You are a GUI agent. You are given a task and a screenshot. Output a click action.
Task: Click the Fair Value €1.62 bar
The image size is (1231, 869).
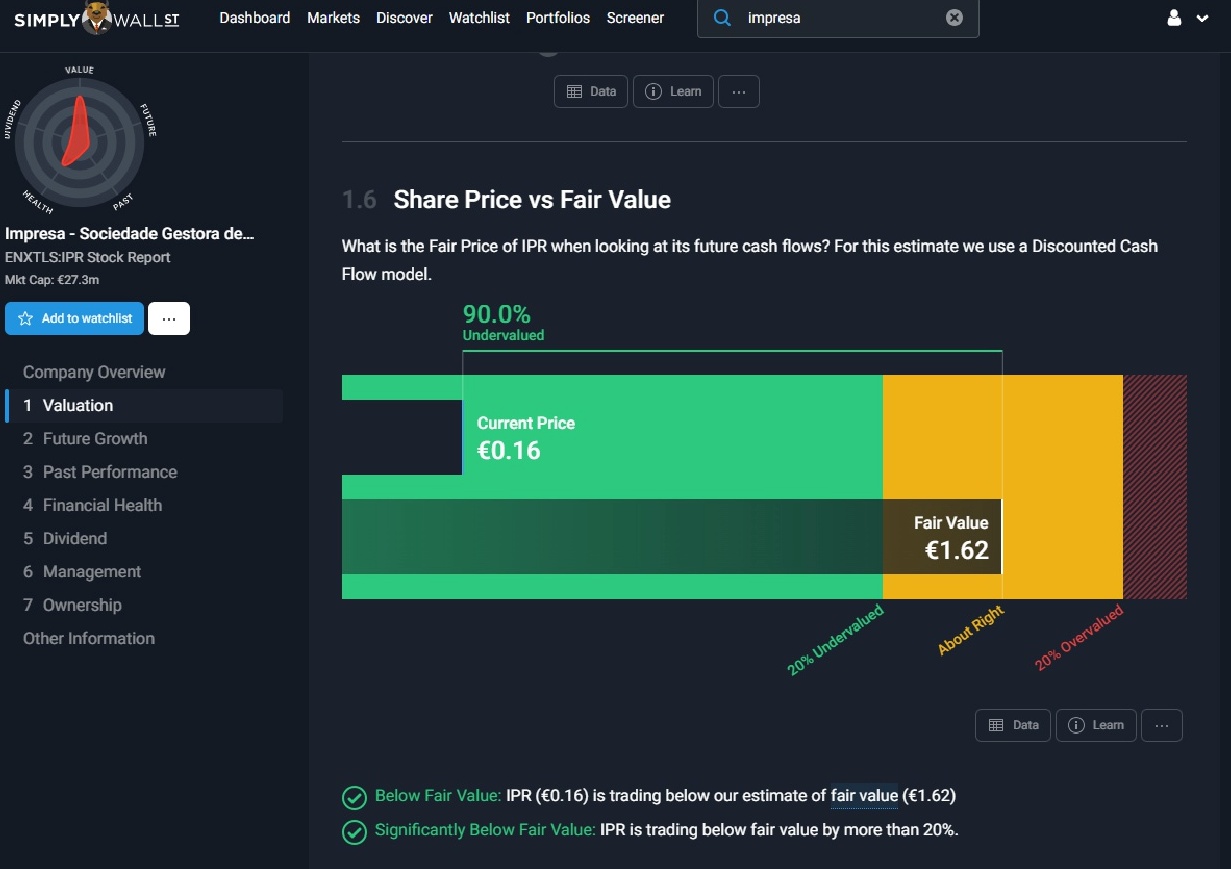coord(940,537)
